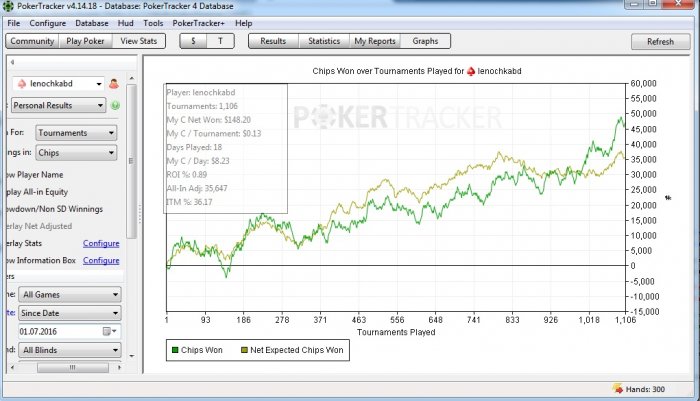Open the lenochkabd player dropdown

(x=58, y=84)
